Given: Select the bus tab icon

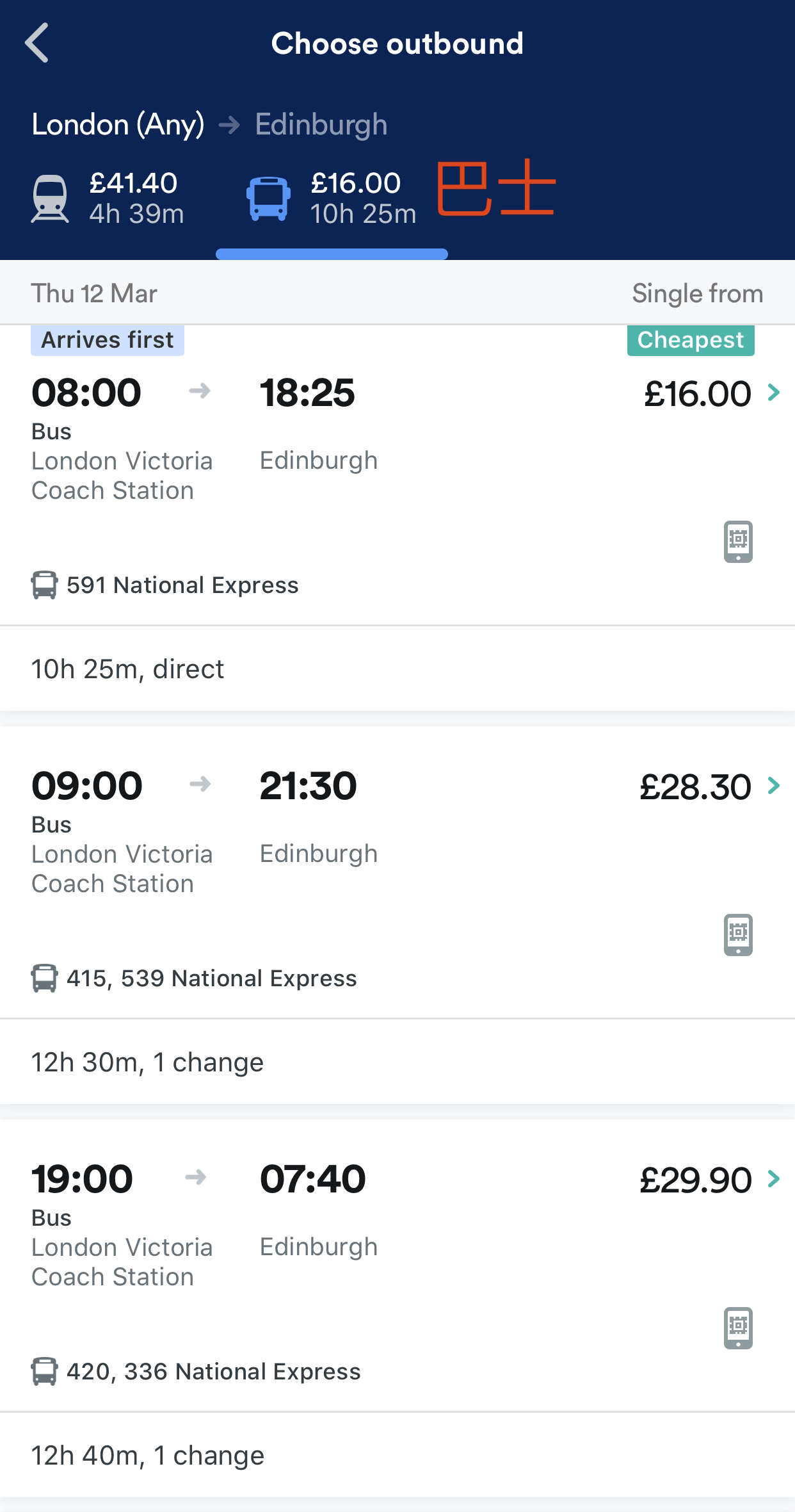Looking at the screenshot, I should point(268,199).
